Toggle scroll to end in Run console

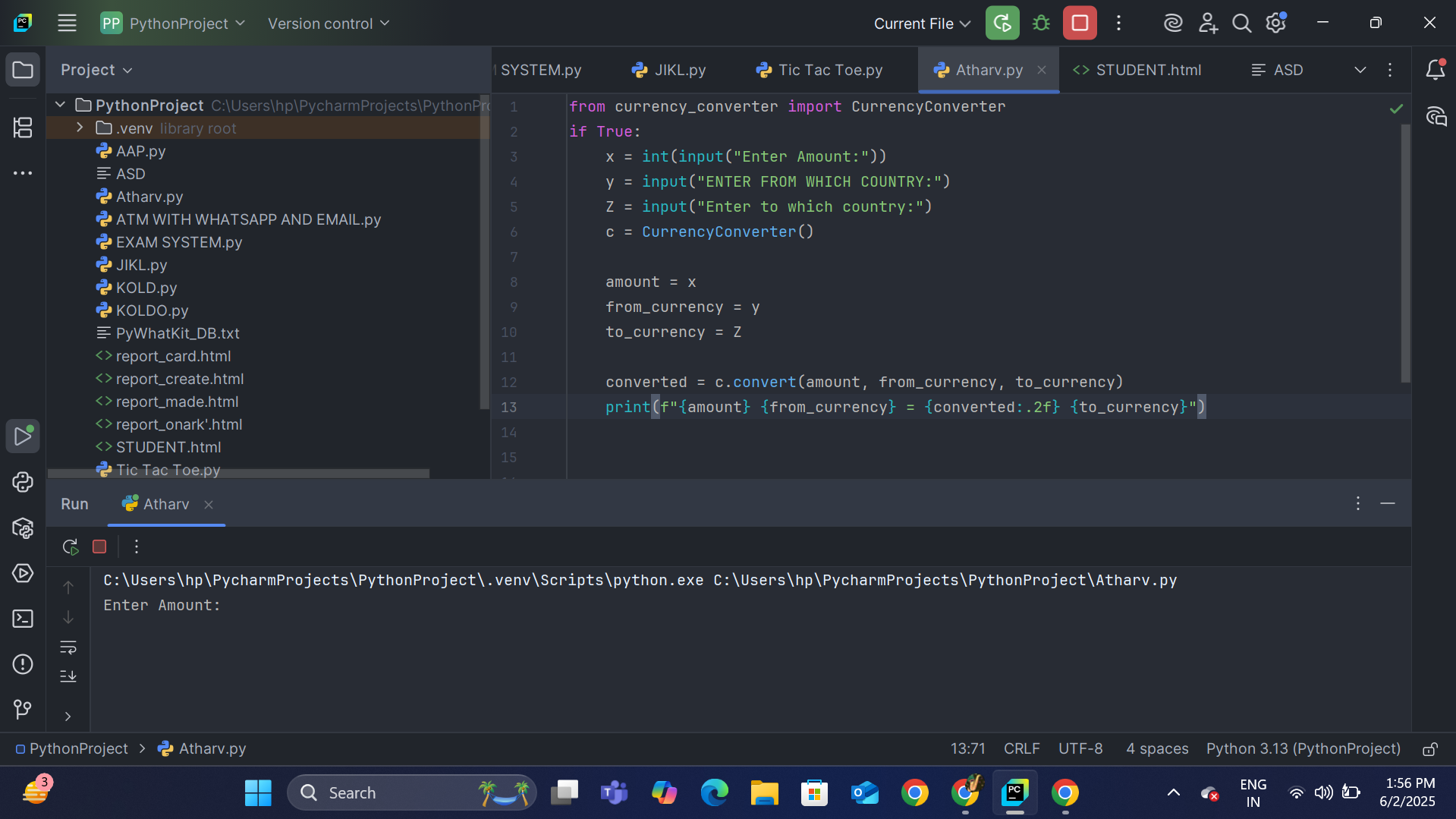[68, 676]
